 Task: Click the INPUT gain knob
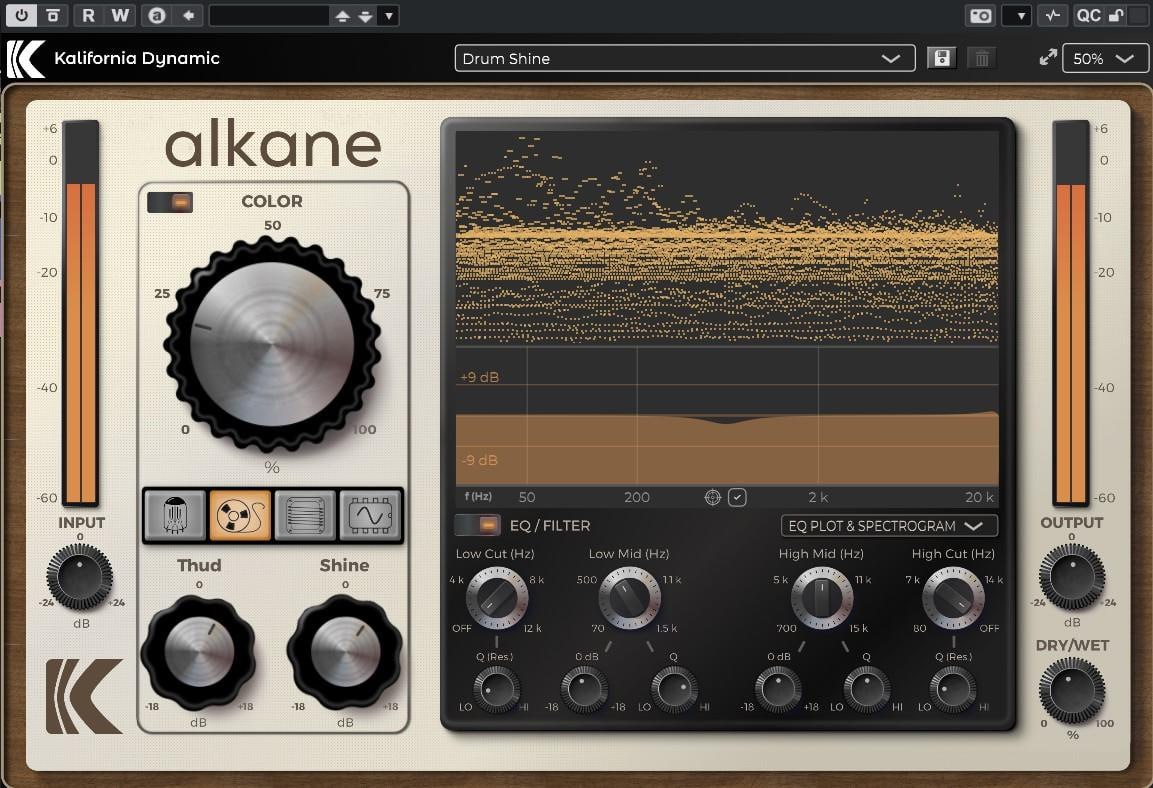[x=79, y=576]
